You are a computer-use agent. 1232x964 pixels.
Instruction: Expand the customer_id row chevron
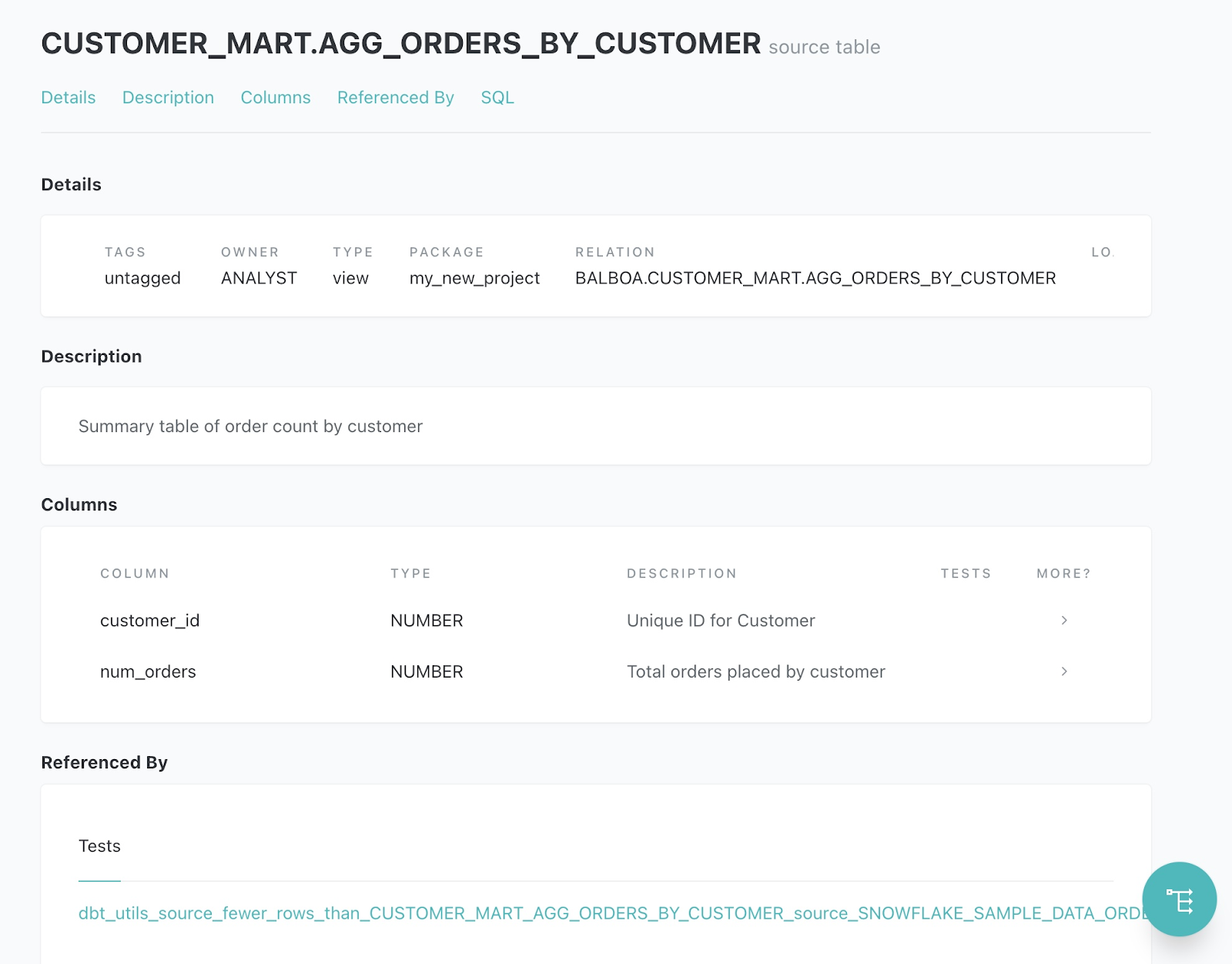coord(1064,621)
